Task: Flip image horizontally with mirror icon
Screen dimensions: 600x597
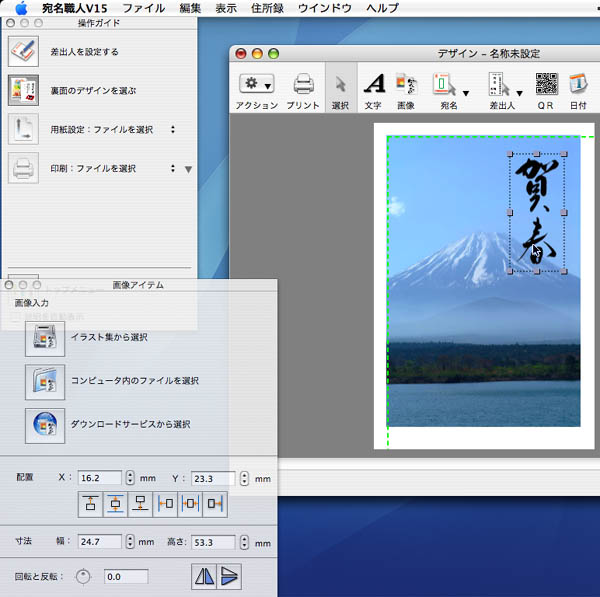Action: tap(204, 575)
